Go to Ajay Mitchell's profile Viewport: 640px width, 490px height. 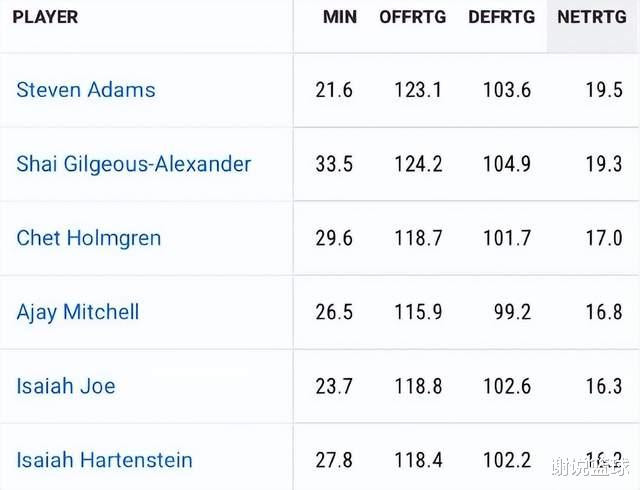coord(77,312)
